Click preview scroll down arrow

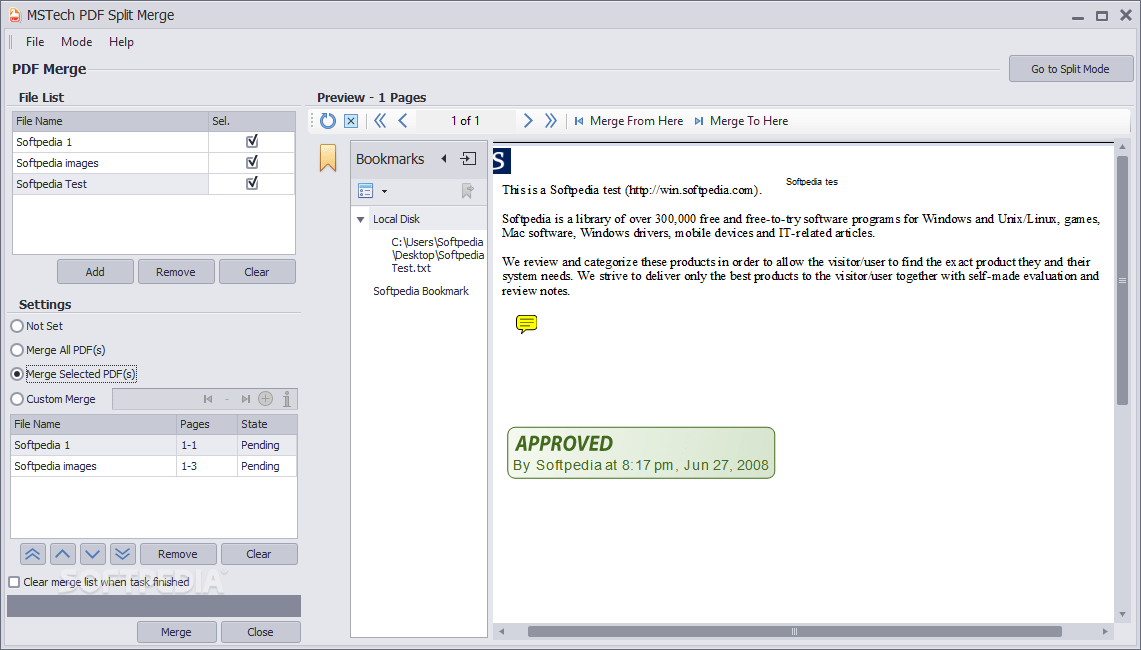click(x=1122, y=615)
